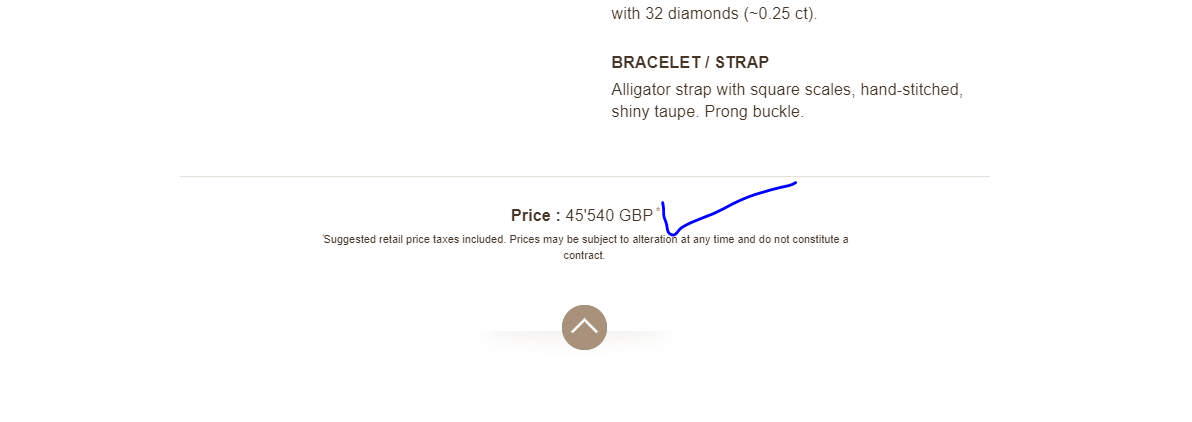Click the '32 diamonds' text
This screenshot has height=422, width=1192.
(x=693, y=14)
